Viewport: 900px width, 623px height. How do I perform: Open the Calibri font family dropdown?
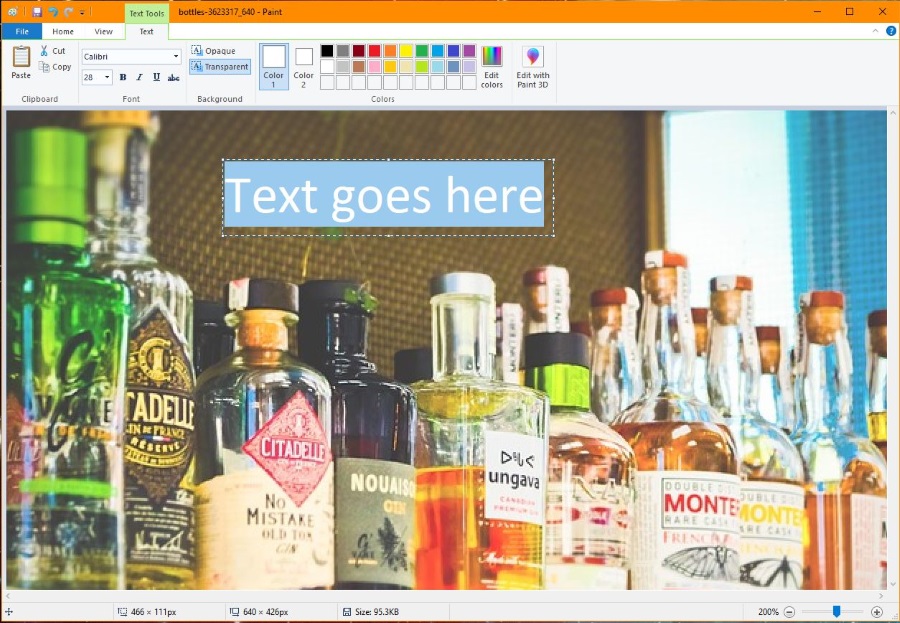[x=176, y=57]
